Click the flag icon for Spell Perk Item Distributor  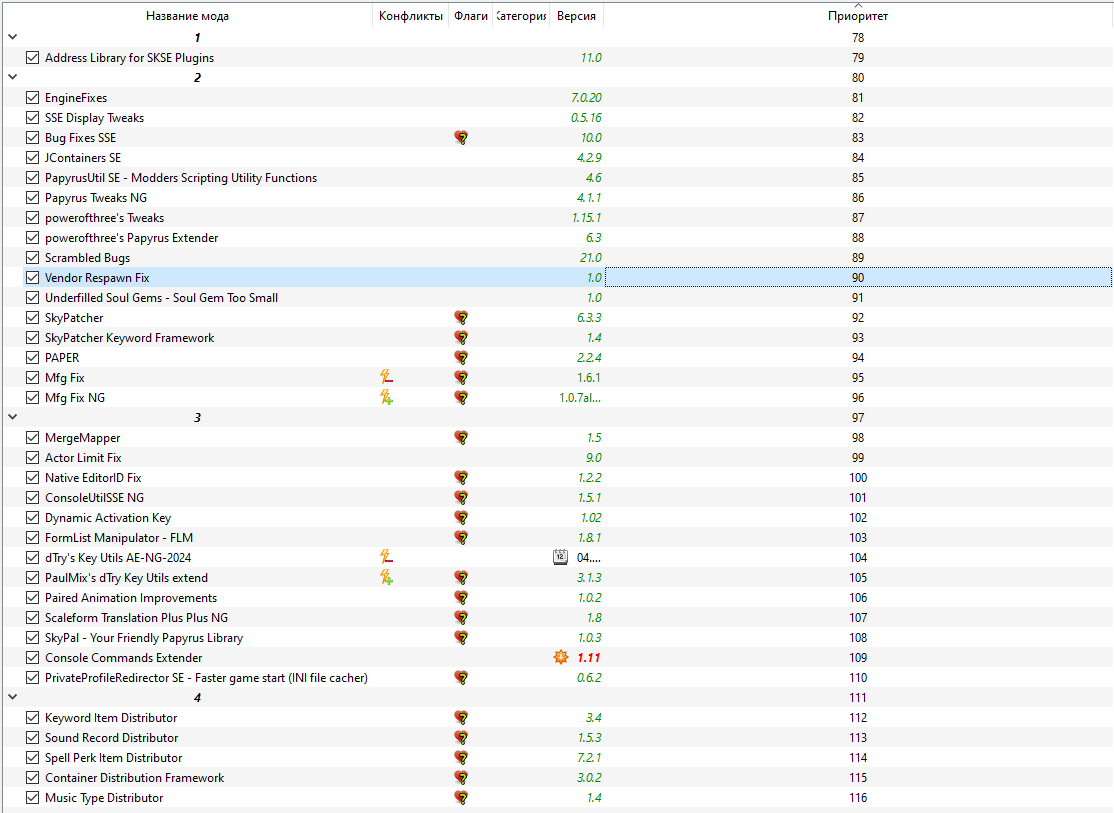[461, 758]
